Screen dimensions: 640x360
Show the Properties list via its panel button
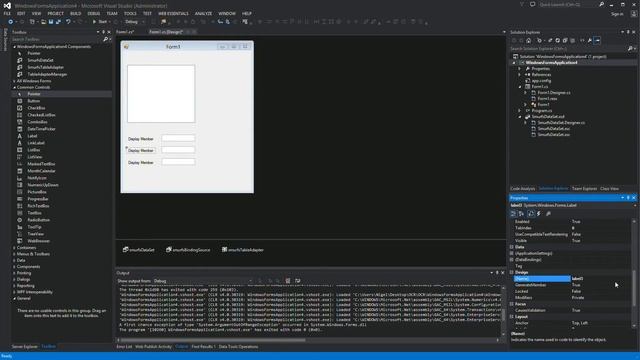pyautogui.click(x=531, y=213)
